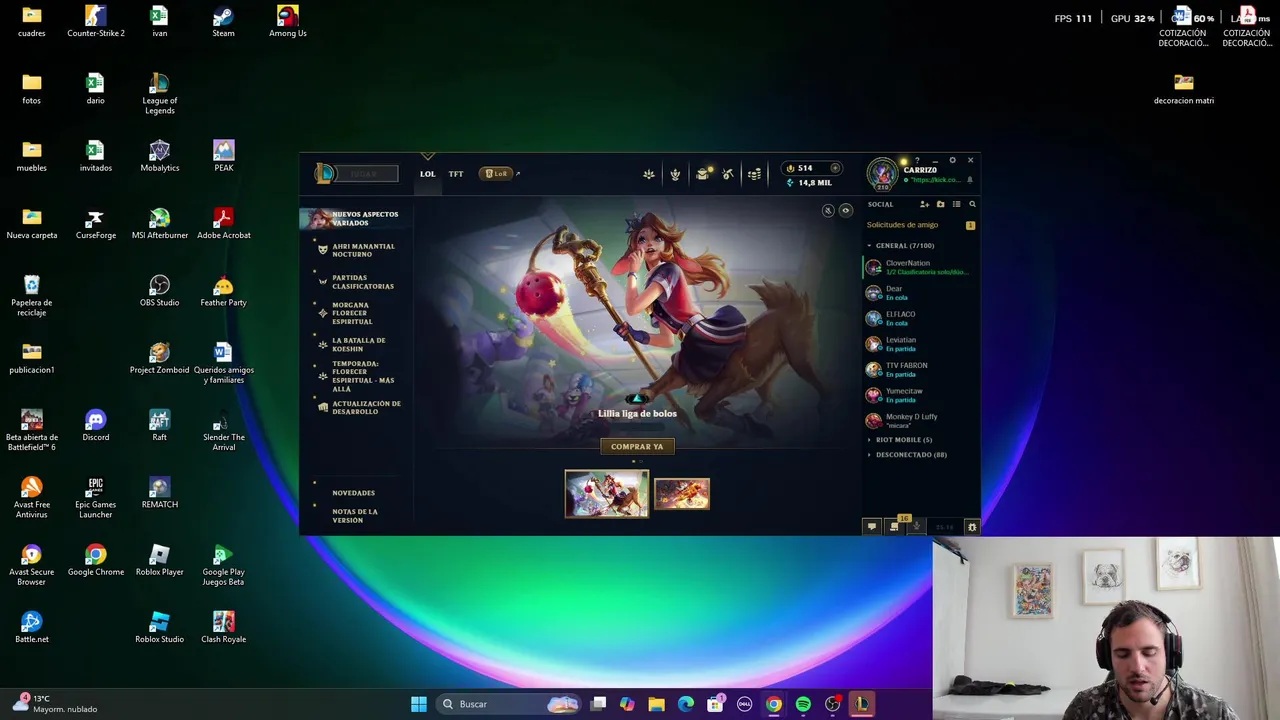Open Spotify from the taskbar
The height and width of the screenshot is (720, 1280).
point(803,704)
